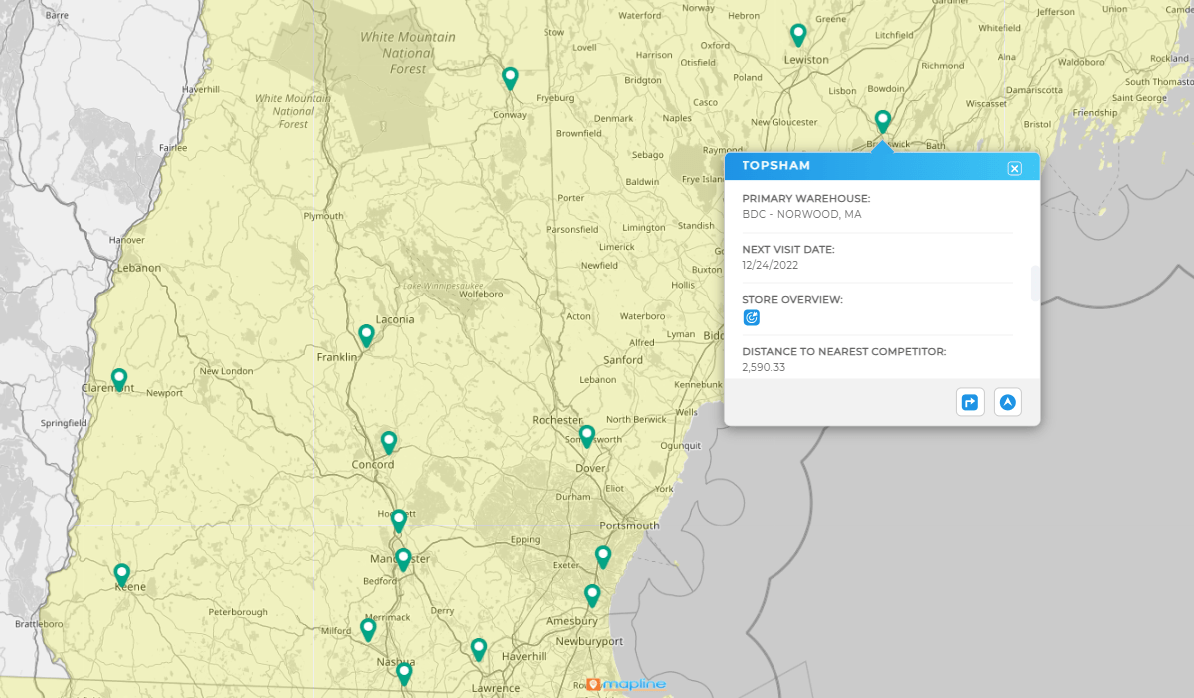The height and width of the screenshot is (698, 1194).
Task: Select the highlighted Brunswick map pin
Action: (x=881, y=121)
